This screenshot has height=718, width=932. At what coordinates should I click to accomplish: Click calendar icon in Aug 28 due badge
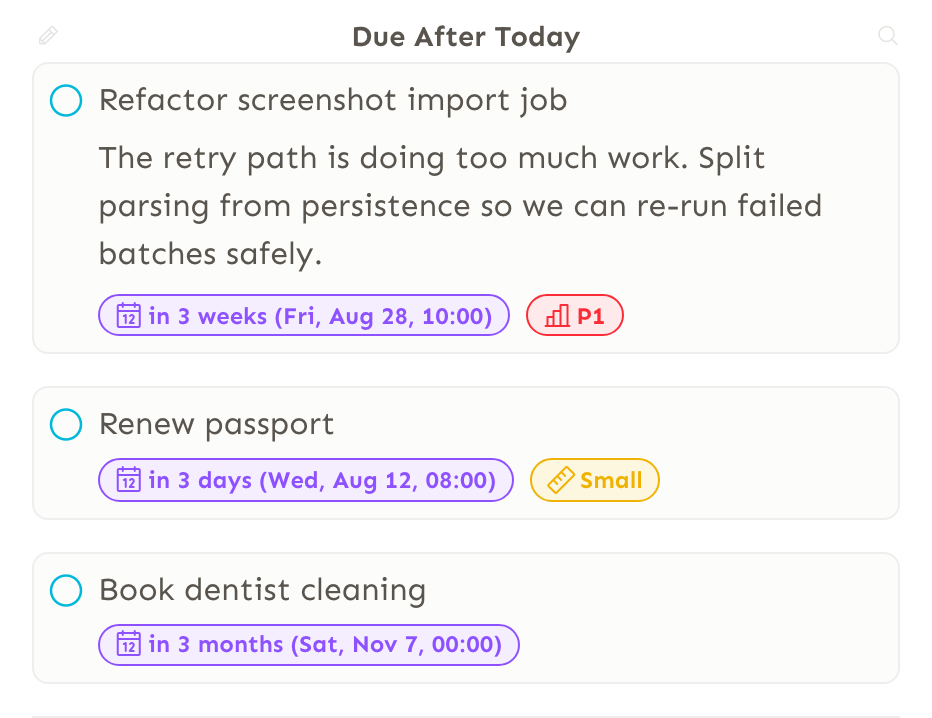pyautogui.click(x=128, y=316)
